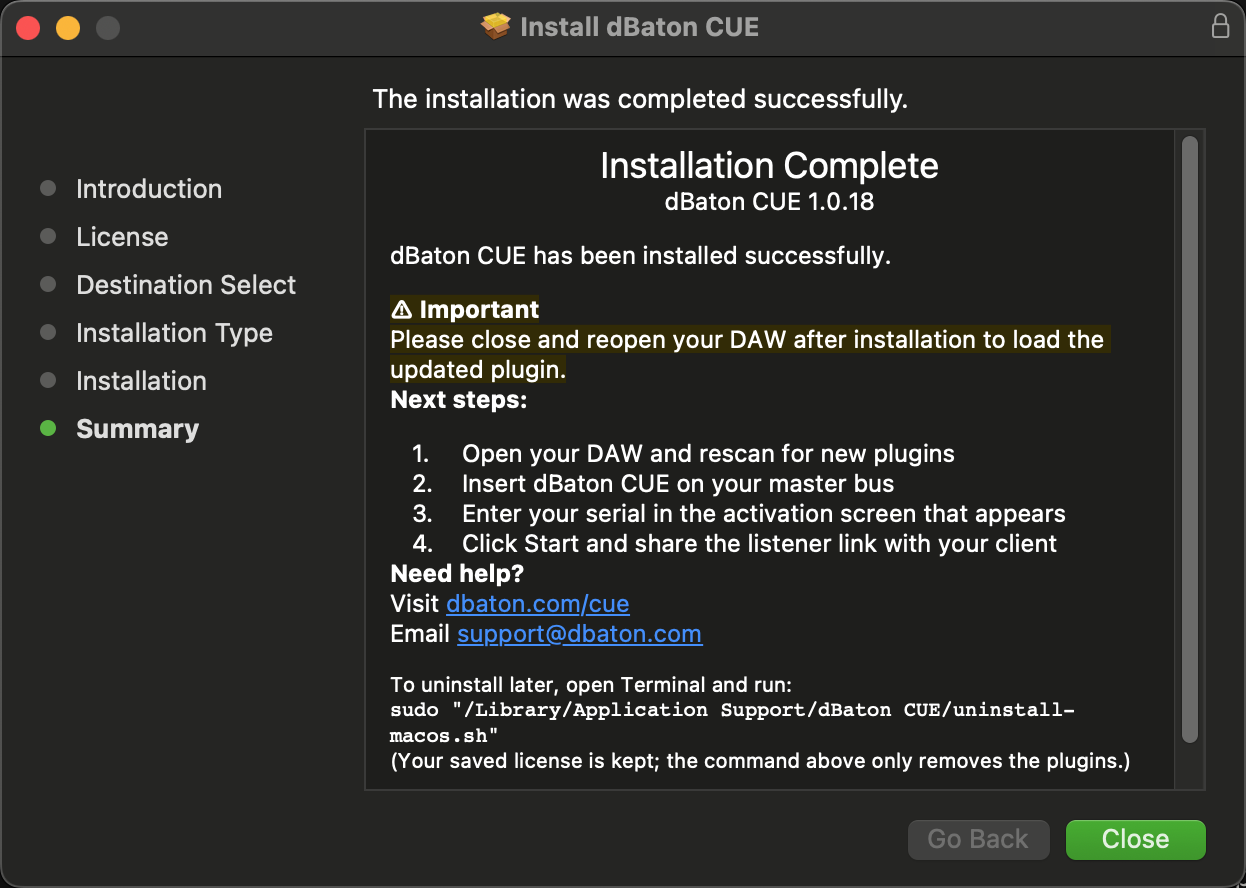Screen dimensions: 1246x888
Task: Open the dbaton.com/cue link
Action: (x=538, y=604)
